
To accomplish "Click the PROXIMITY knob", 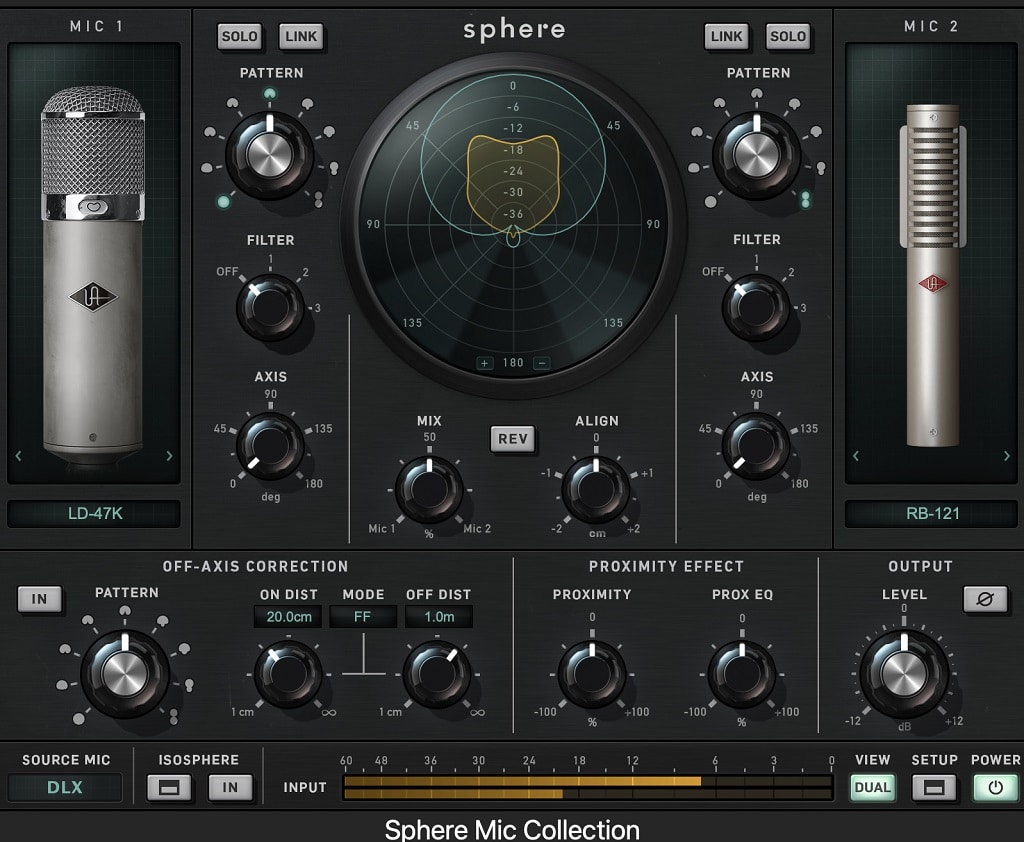I will click(x=592, y=674).
